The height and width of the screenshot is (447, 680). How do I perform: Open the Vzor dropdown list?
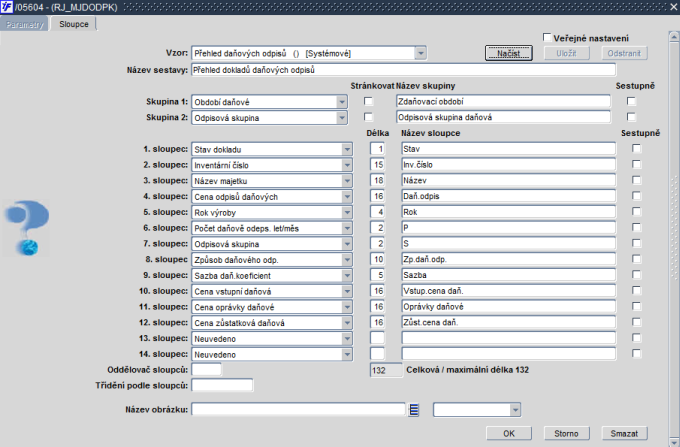click(420, 53)
